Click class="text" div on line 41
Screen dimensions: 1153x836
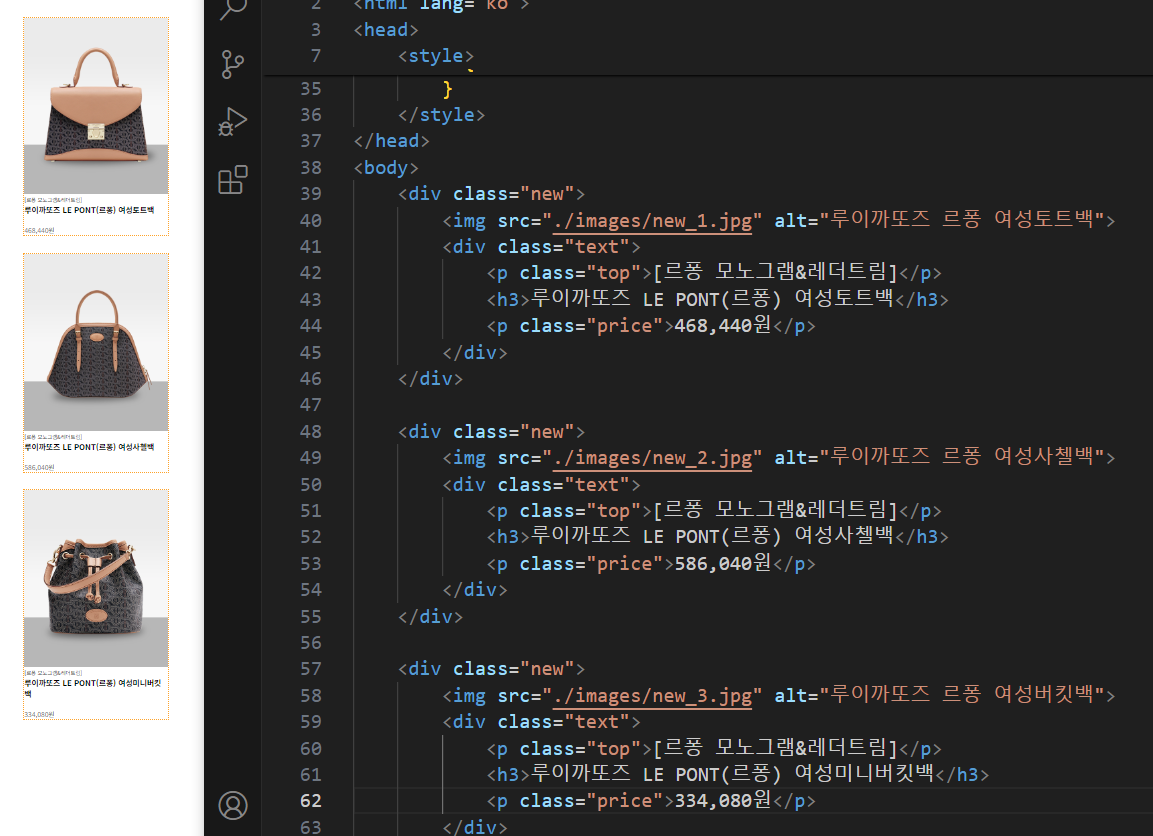tap(541, 247)
